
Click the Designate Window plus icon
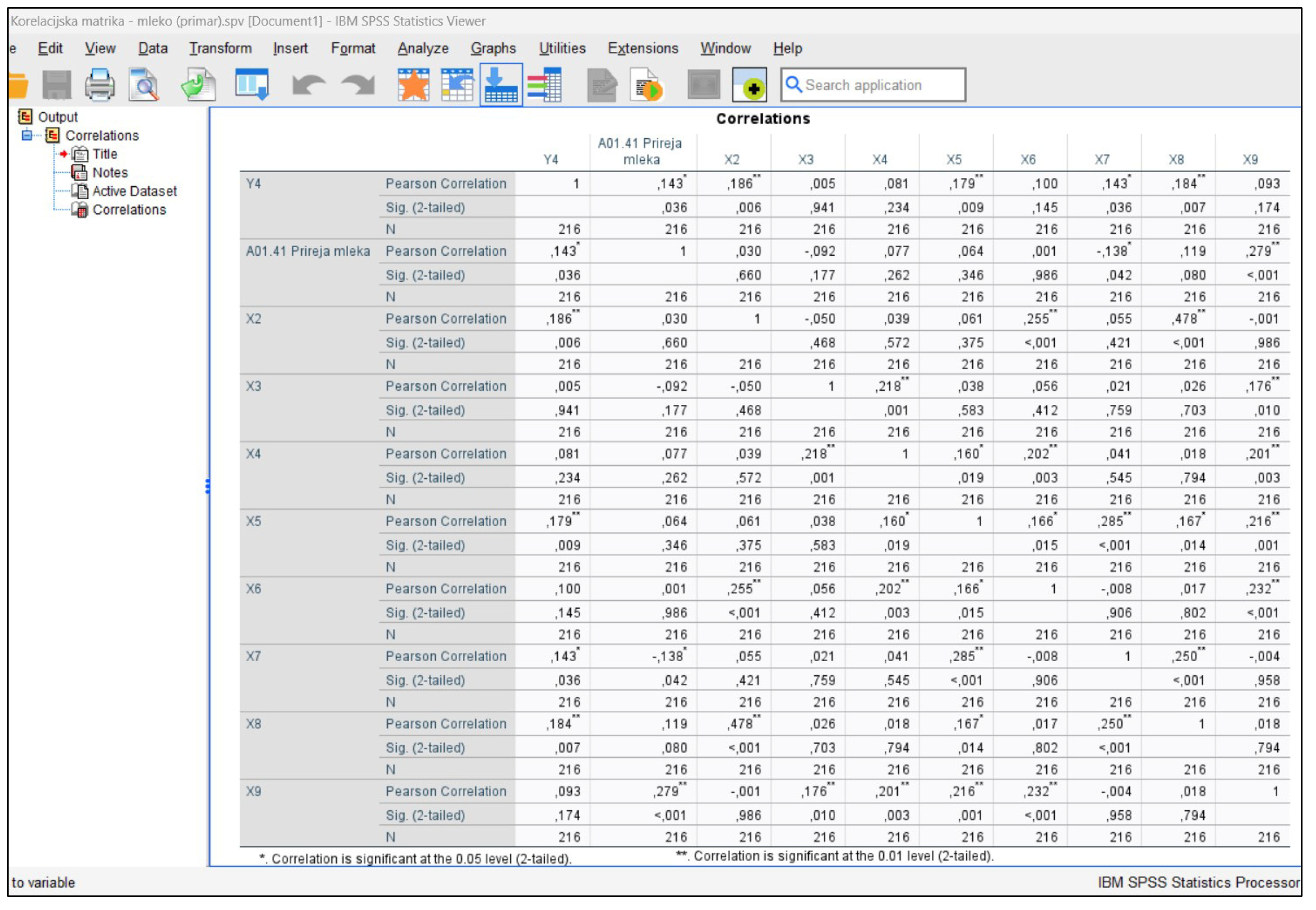[x=751, y=85]
